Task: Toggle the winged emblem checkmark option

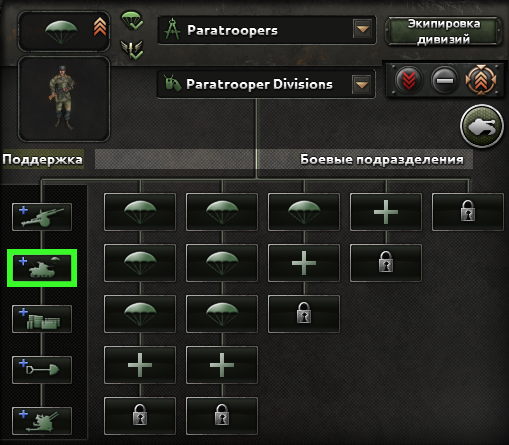Action: click(132, 50)
